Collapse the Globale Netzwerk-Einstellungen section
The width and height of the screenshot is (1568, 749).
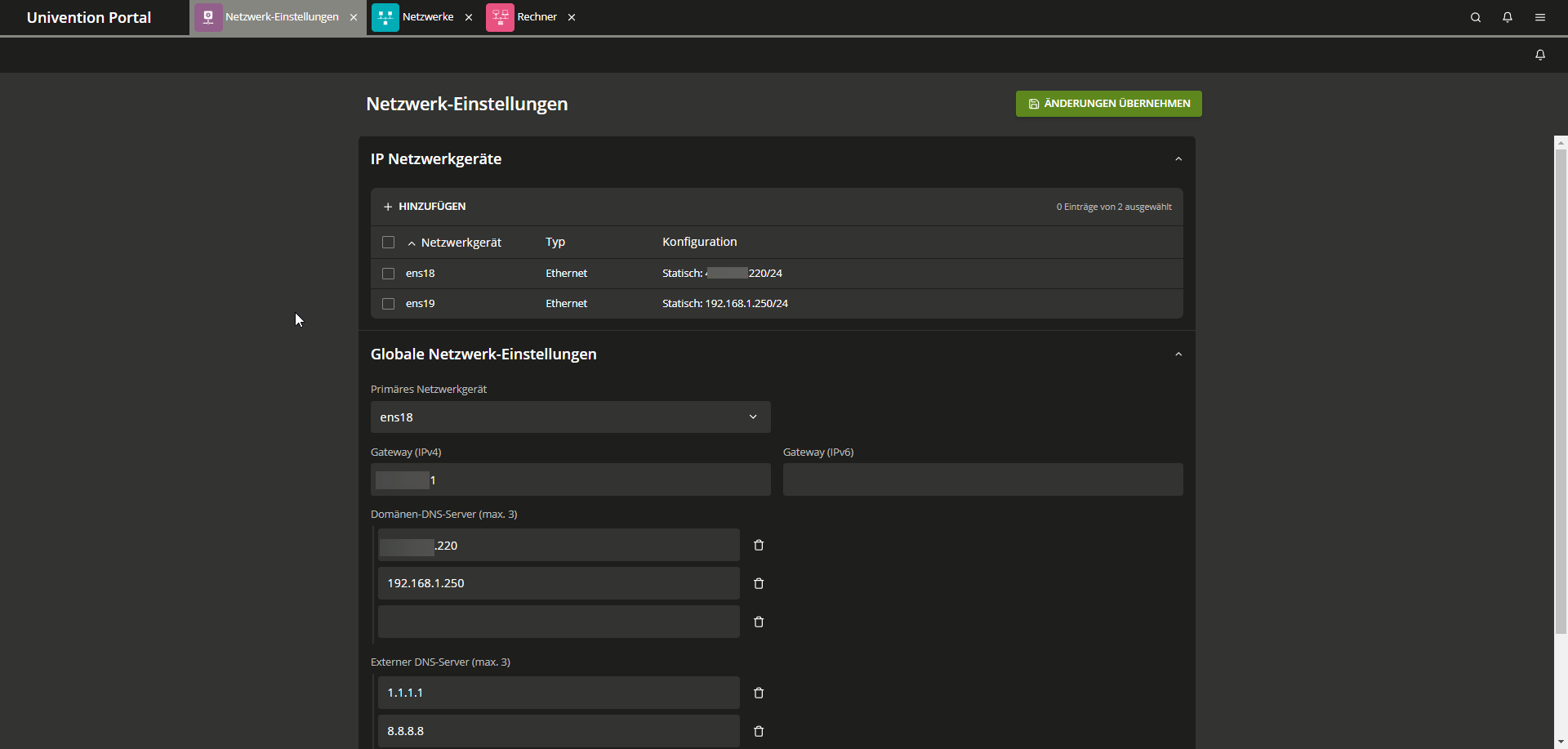(x=1178, y=354)
